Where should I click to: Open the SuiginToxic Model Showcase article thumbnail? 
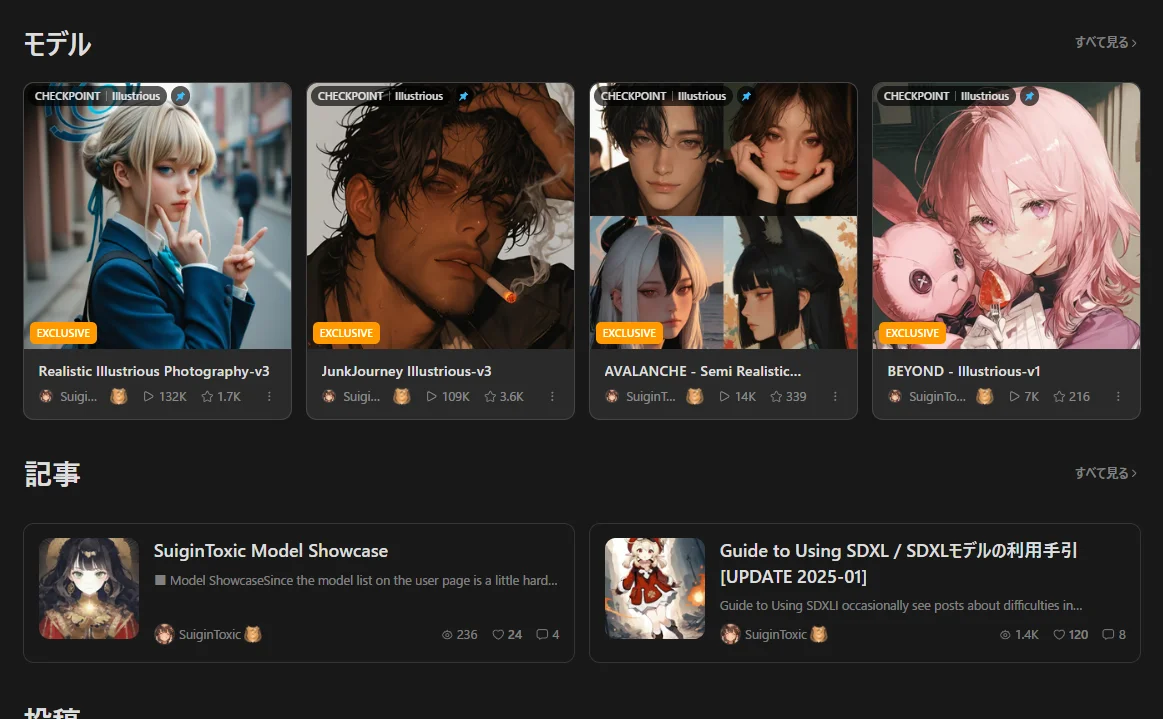[x=89, y=588]
